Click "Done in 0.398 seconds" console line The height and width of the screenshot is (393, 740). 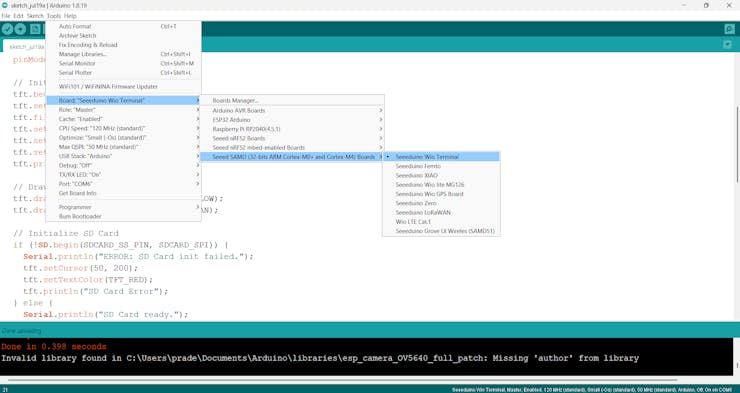click(x=54, y=347)
